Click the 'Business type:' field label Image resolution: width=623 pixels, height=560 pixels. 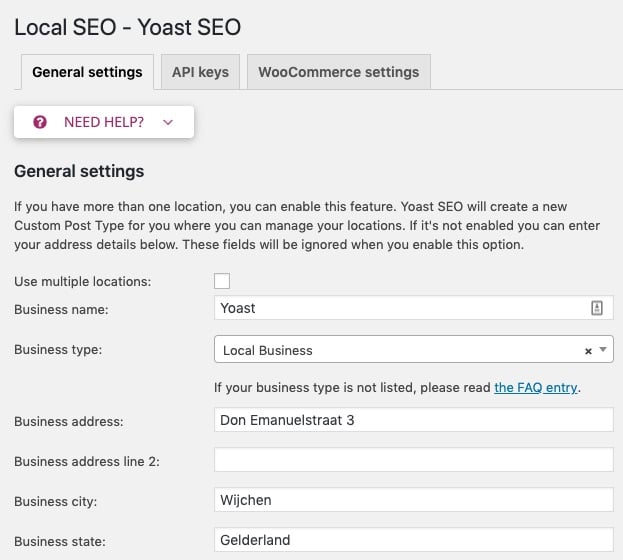(x=58, y=350)
